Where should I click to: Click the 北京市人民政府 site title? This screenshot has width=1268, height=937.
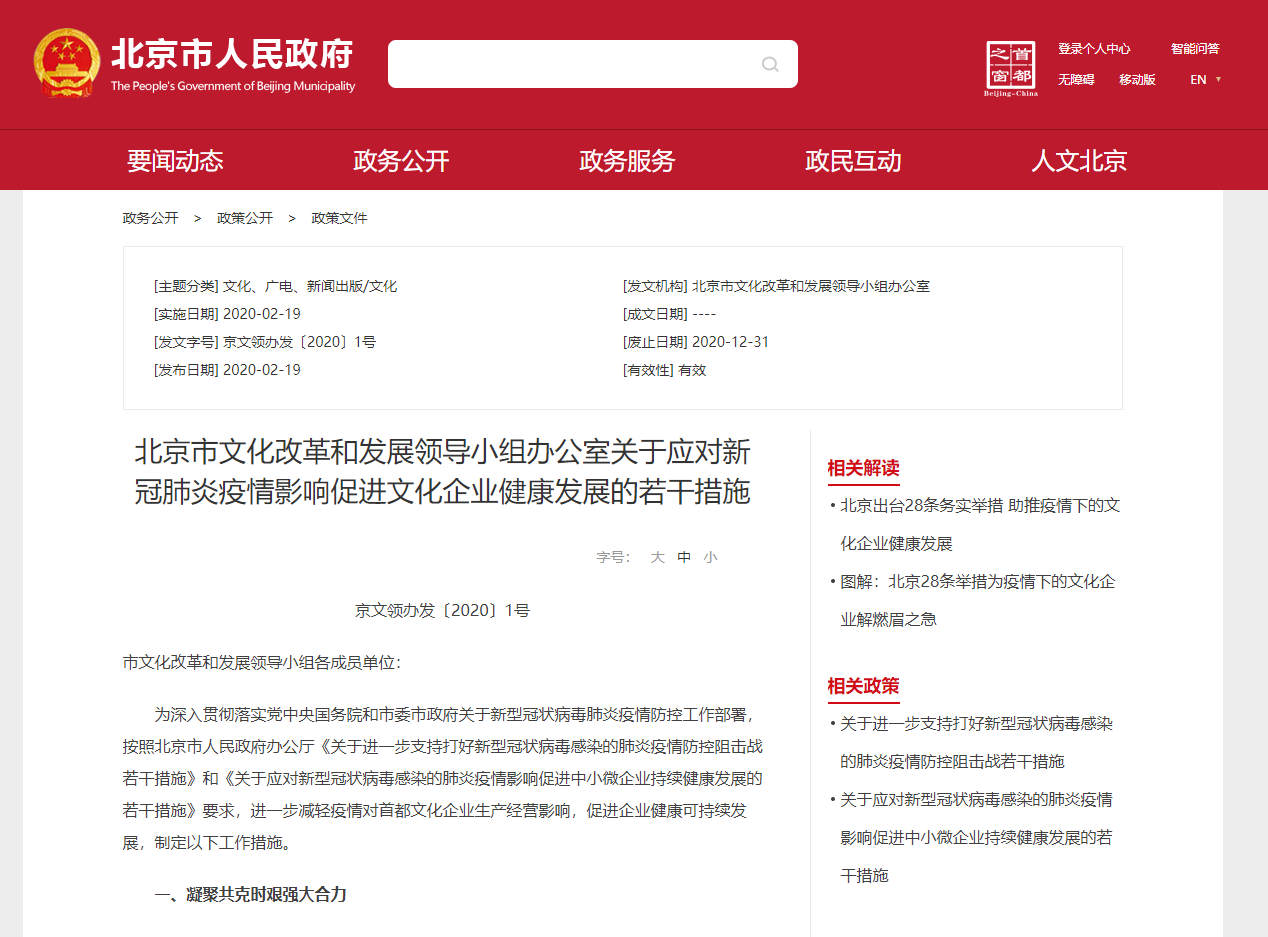[x=232, y=54]
